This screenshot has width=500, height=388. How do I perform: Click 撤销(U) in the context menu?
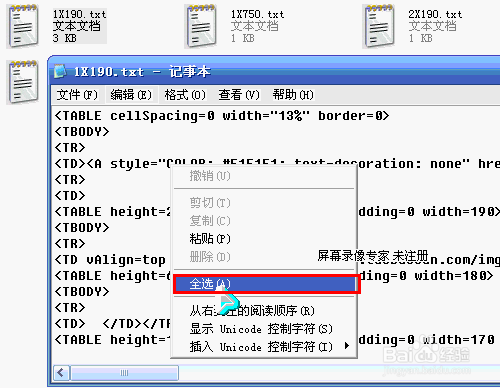tap(264, 176)
